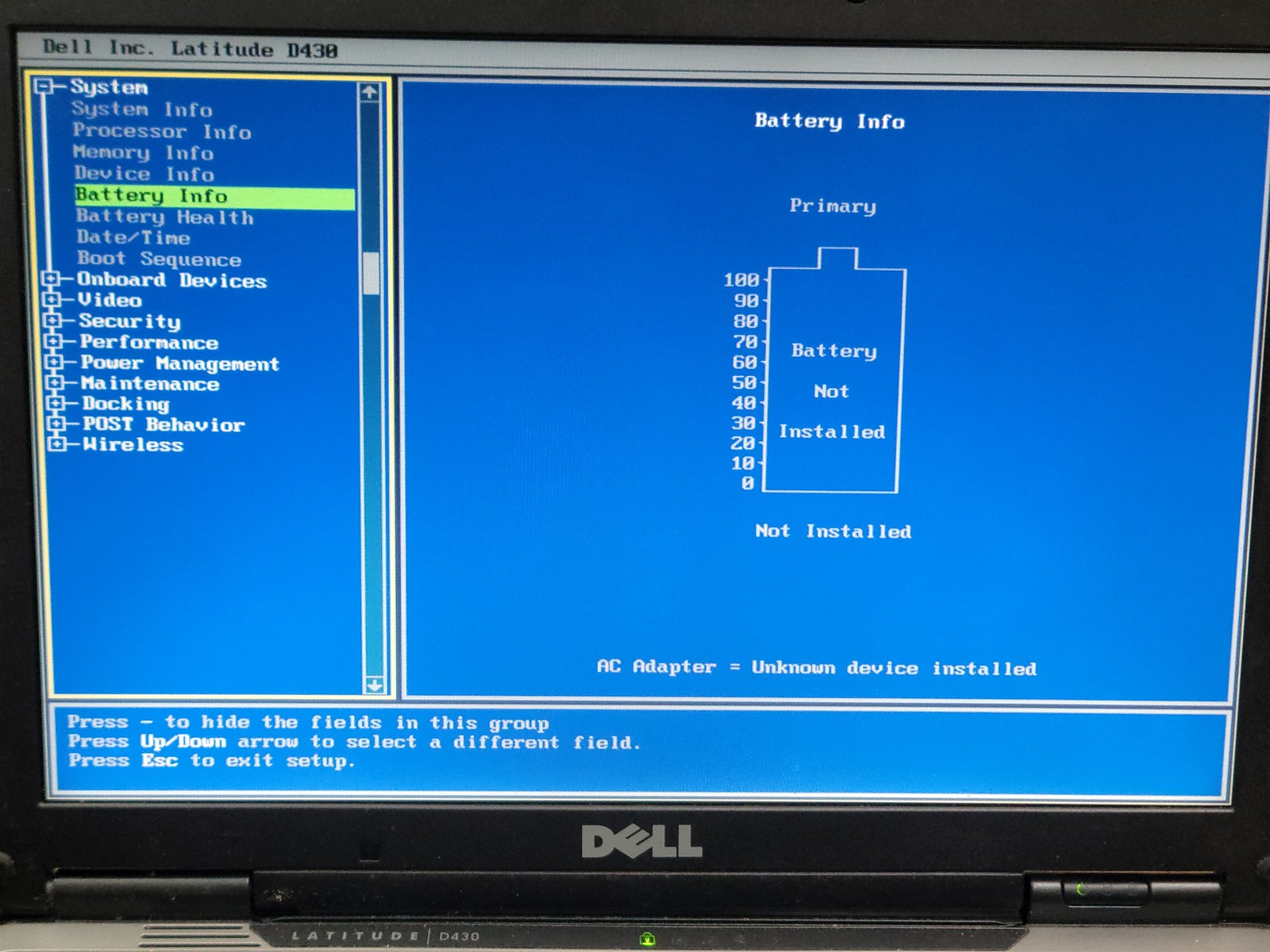Select the Security label

click(x=129, y=321)
